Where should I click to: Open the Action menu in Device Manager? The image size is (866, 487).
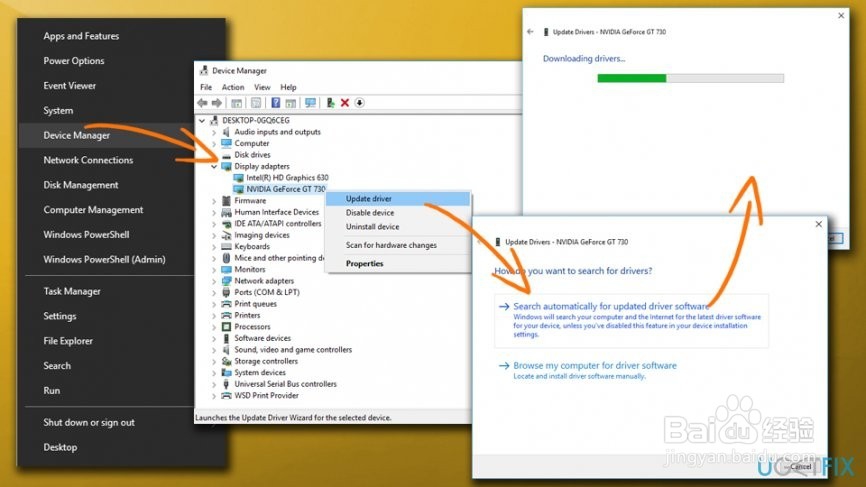click(233, 87)
